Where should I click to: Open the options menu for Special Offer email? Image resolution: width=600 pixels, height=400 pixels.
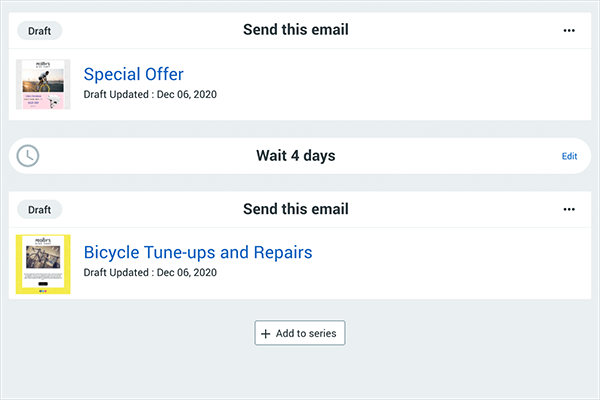pyautogui.click(x=569, y=30)
